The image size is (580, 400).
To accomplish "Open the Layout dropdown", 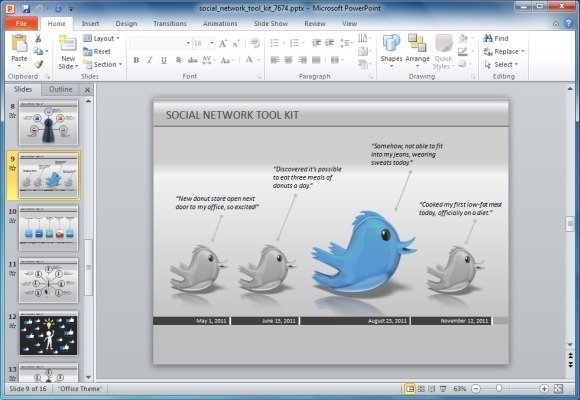I will 101,38.
